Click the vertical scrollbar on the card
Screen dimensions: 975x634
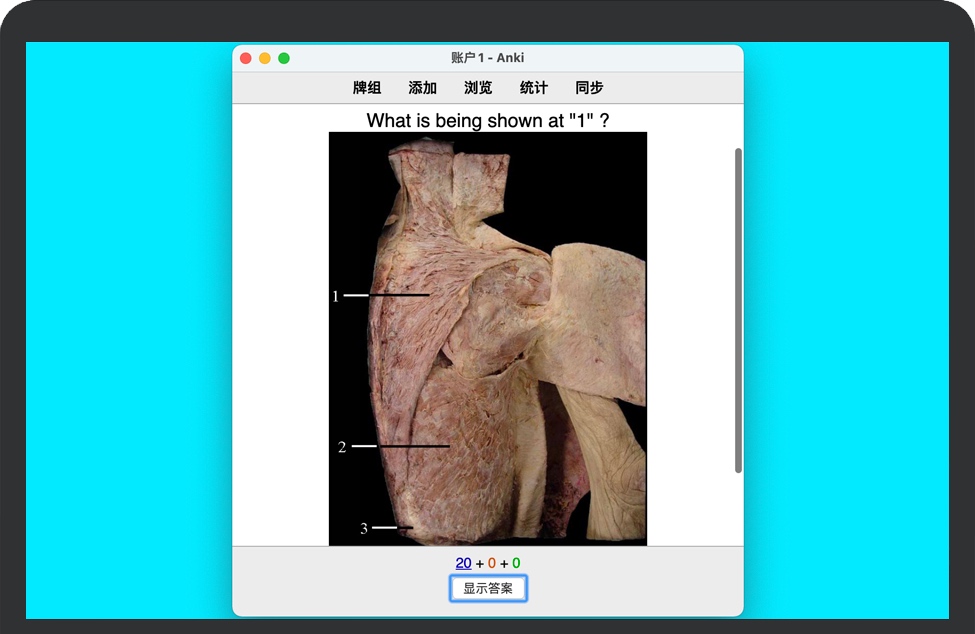click(738, 310)
